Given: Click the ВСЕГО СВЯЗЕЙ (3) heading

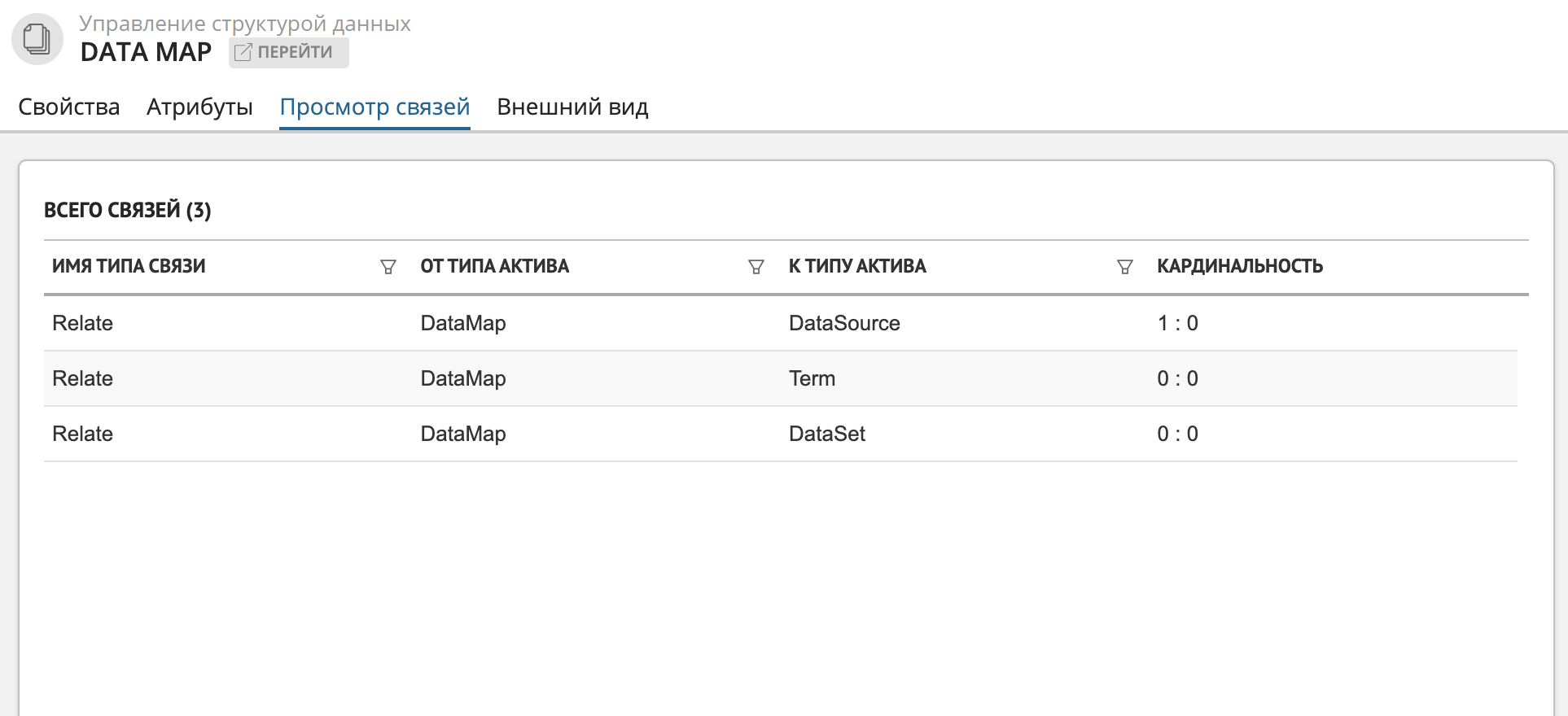Looking at the screenshot, I should [127, 210].
